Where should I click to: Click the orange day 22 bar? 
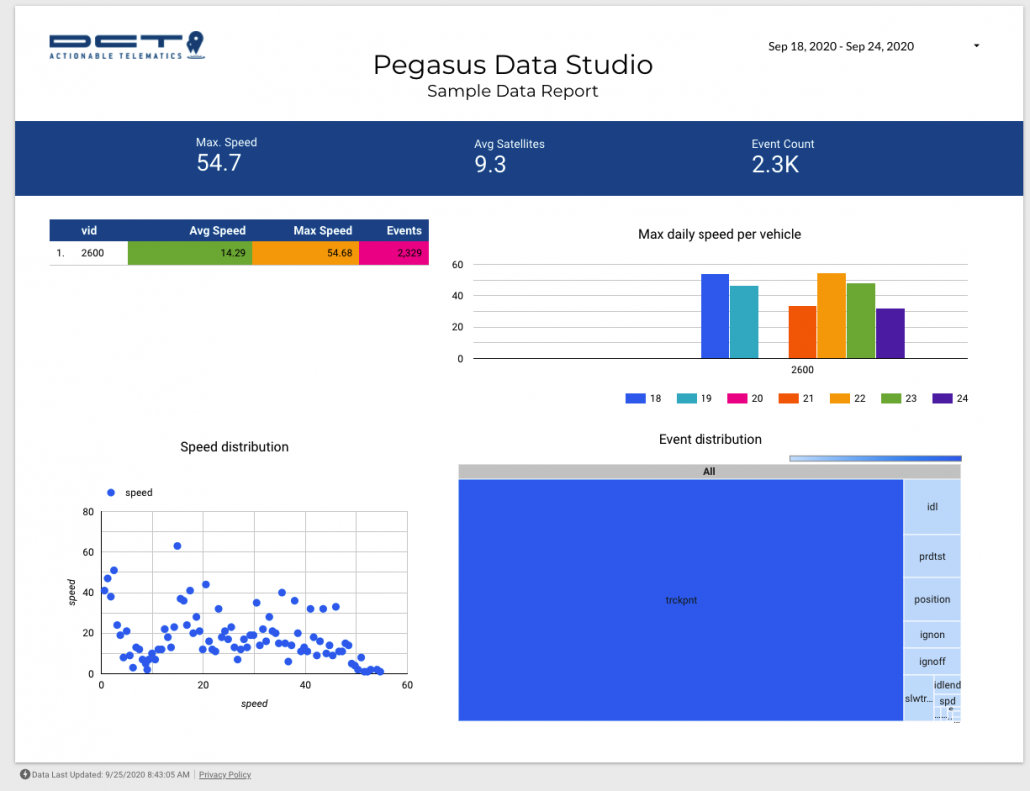[831, 315]
